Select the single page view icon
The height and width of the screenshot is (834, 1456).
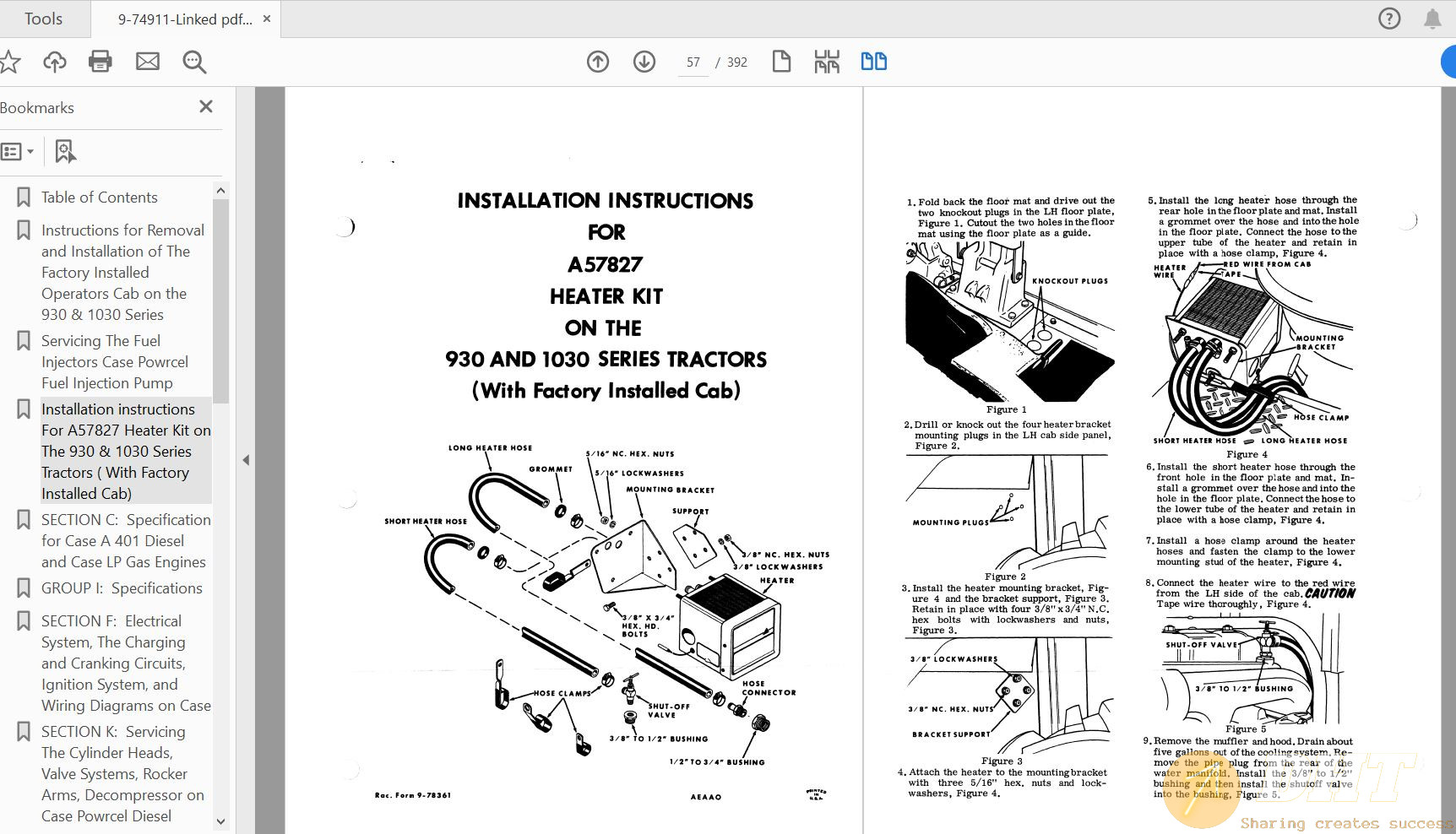781,61
